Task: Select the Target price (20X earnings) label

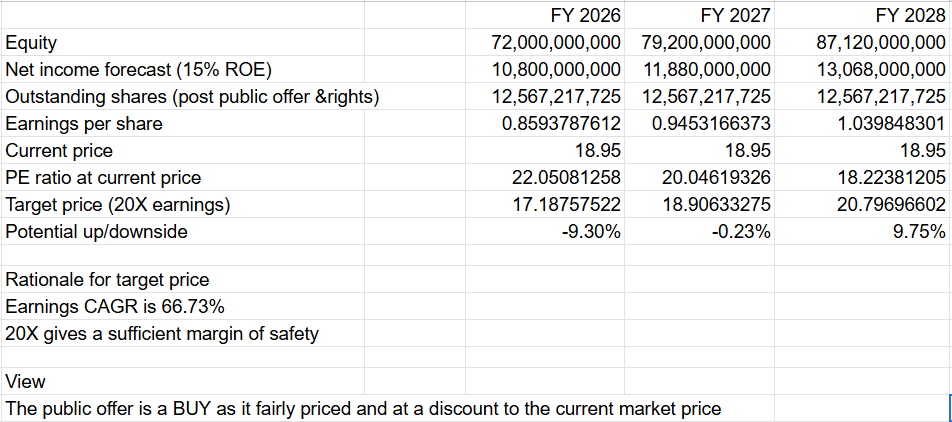Action: coord(118,205)
